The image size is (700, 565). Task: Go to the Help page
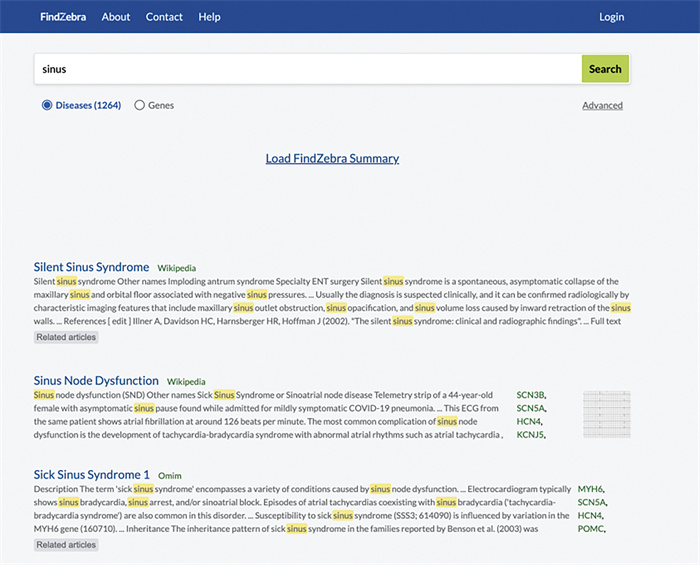(x=209, y=17)
